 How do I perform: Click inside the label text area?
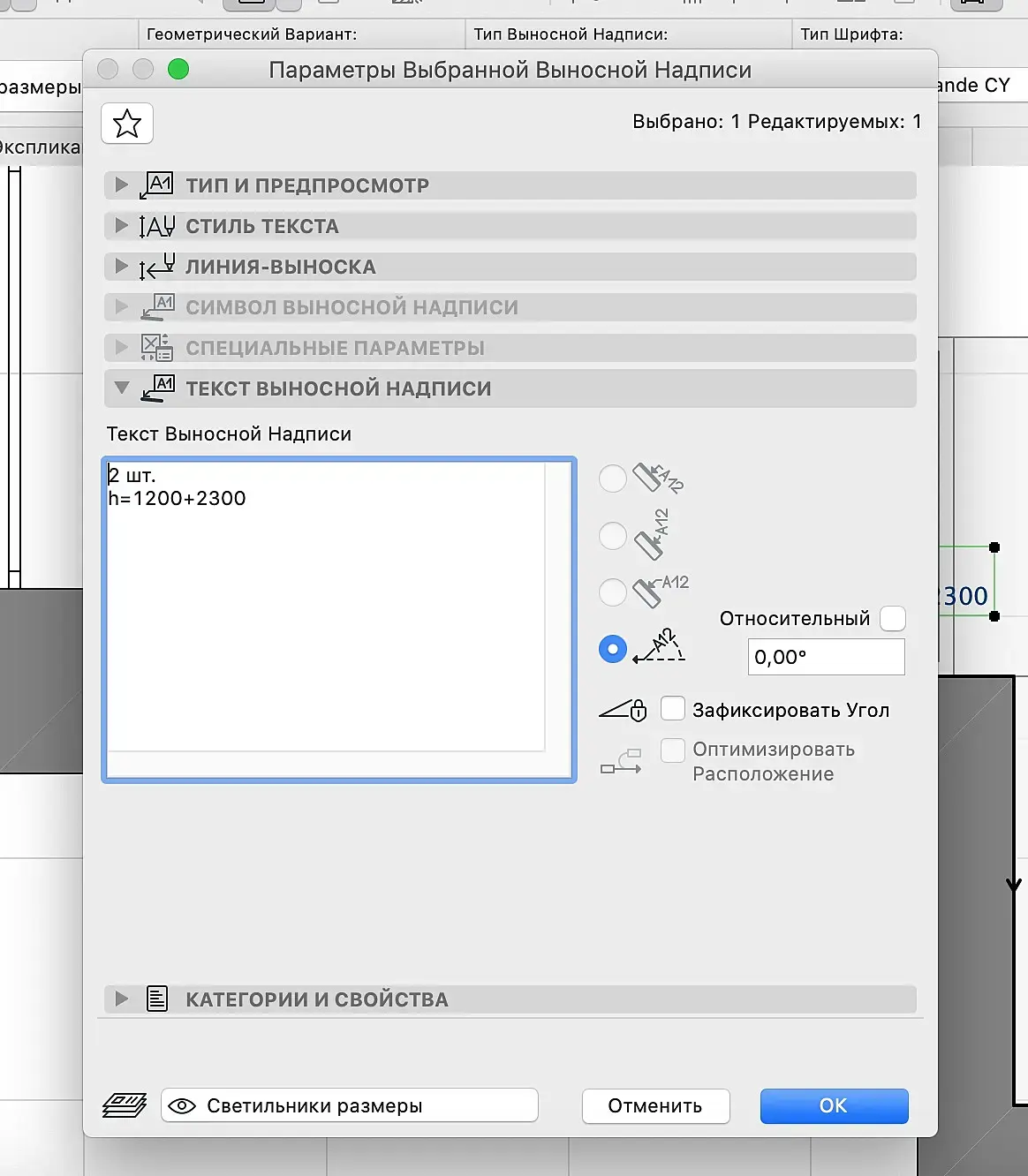point(339,620)
